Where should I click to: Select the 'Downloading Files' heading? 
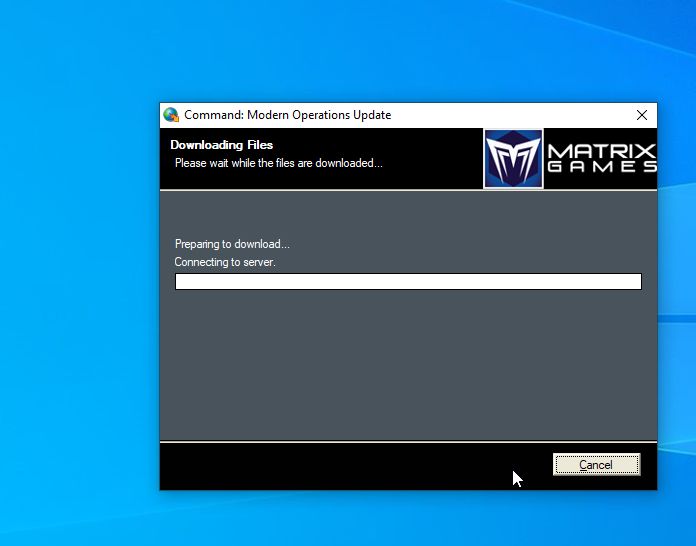click(x=221, y=145)
